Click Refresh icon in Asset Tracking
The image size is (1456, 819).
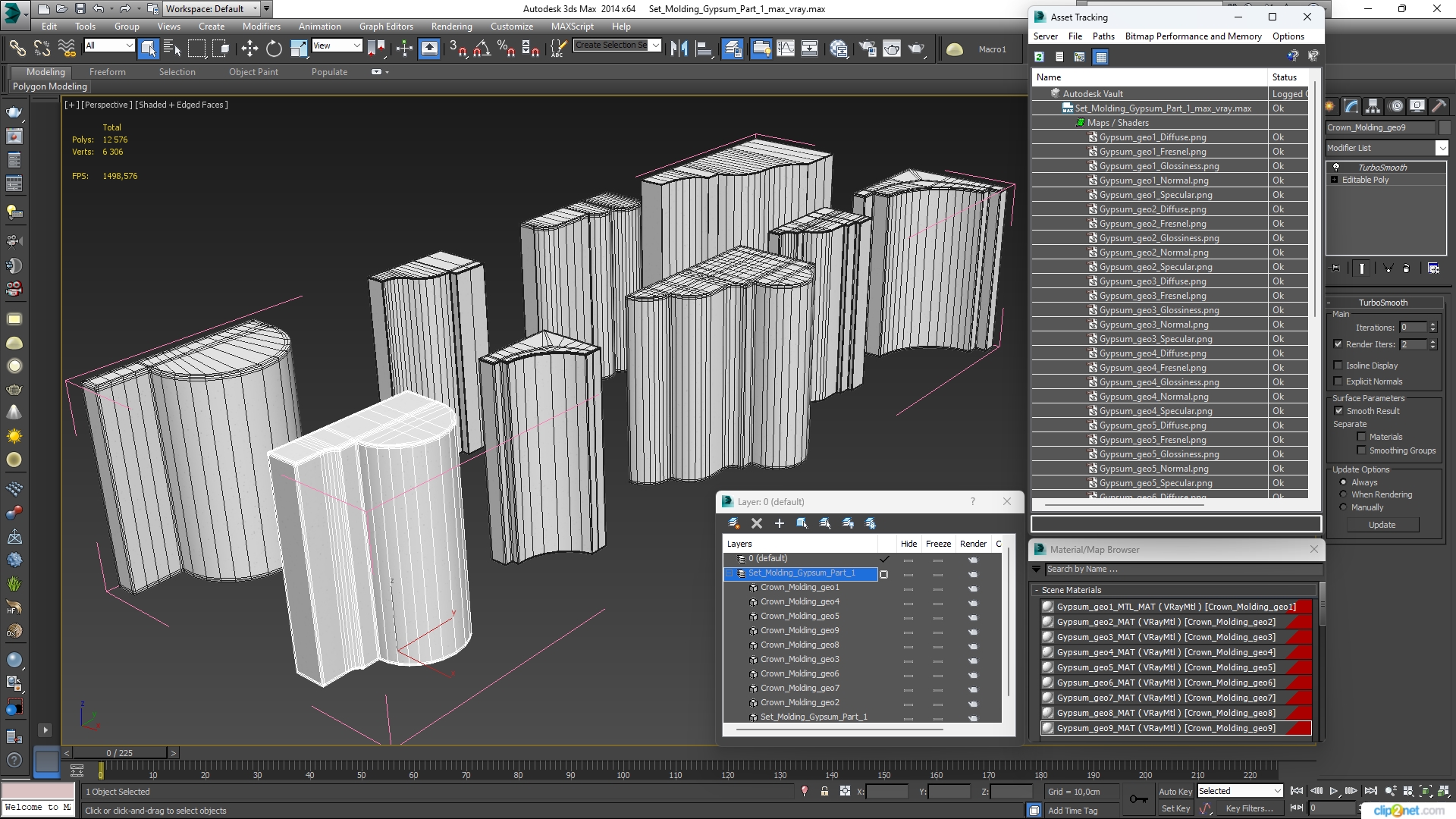click(x=1039, y=57)
